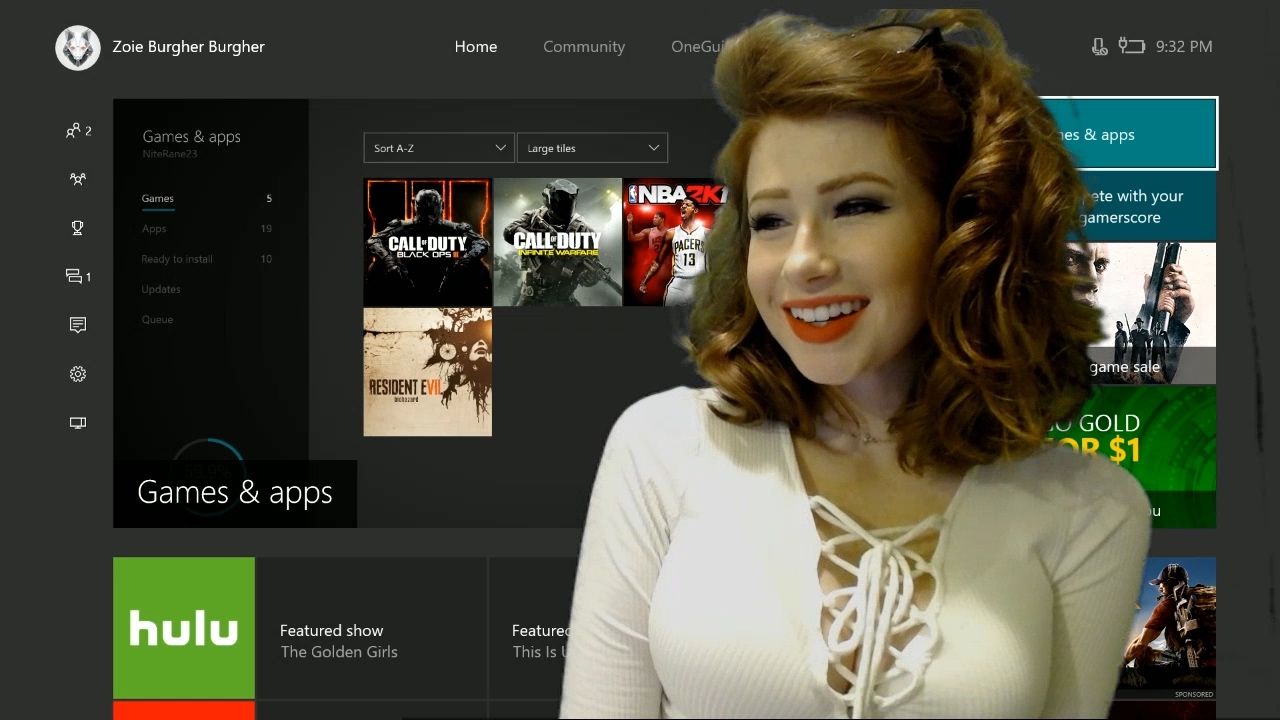Open the Zoie Burgher profile avatar
Screen dimensions: 1280x720
pyautogui.click(x=78, y=47)
